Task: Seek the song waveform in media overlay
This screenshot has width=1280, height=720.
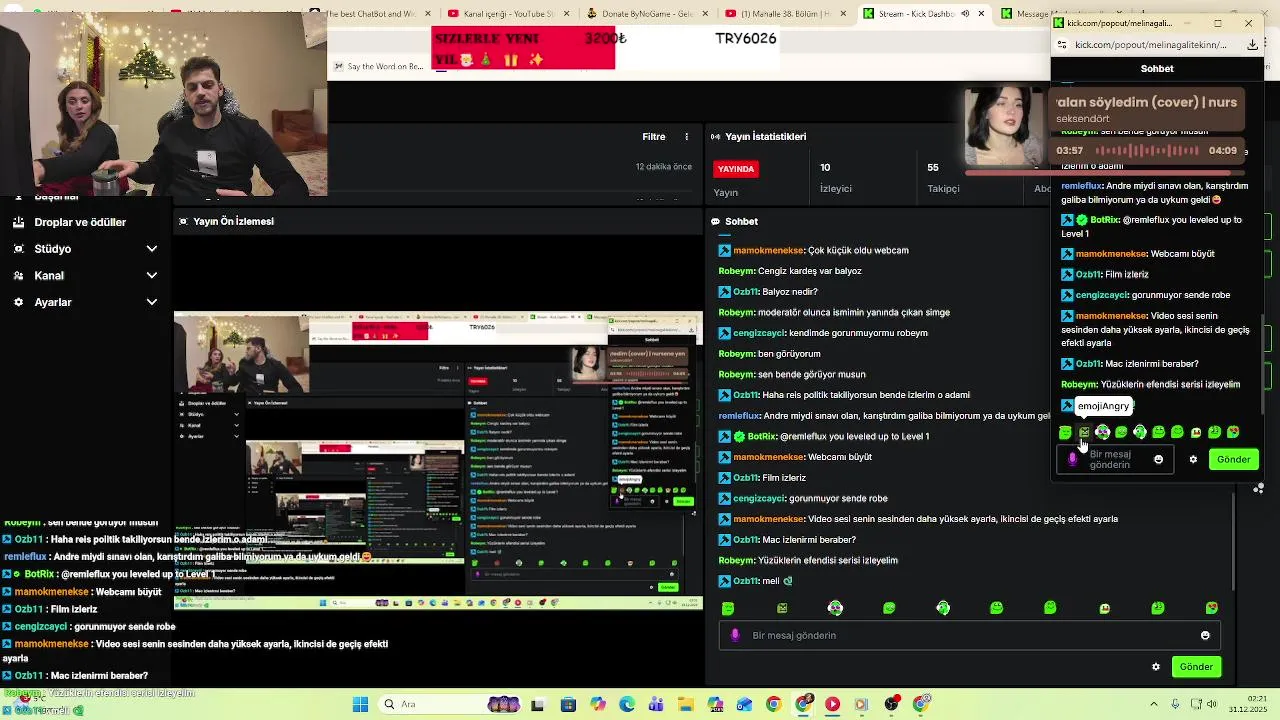Action: (x=1146, y=150)
